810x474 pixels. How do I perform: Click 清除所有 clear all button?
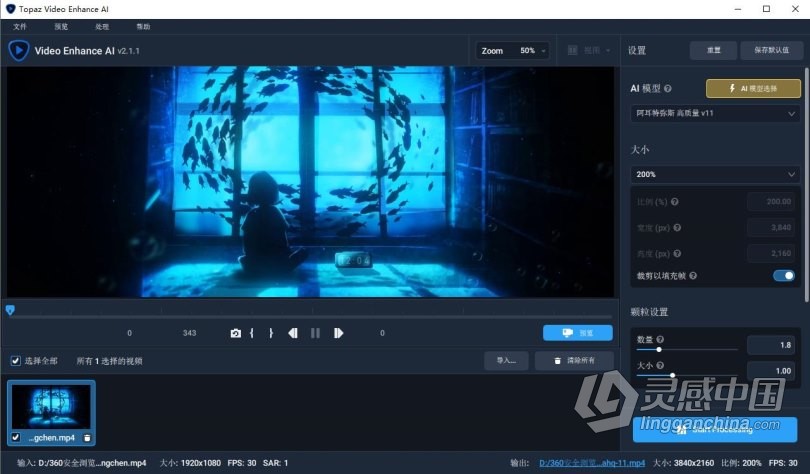coord(574,360)
